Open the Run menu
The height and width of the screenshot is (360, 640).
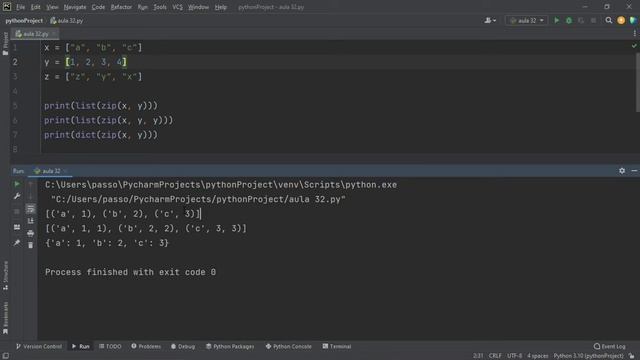coord(142,7)
